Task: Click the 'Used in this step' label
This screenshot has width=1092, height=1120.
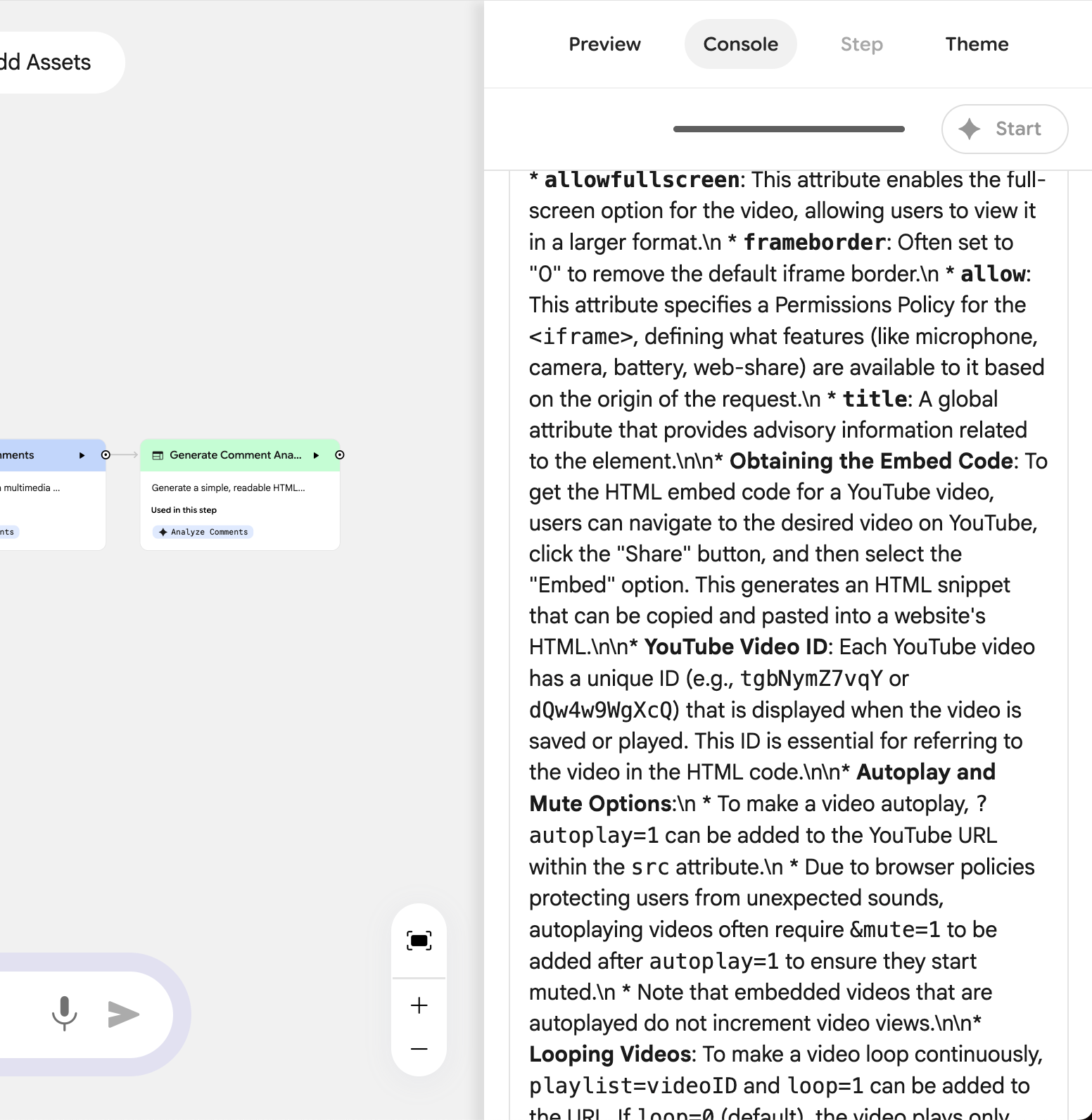Action: click(x=184, y=510)
